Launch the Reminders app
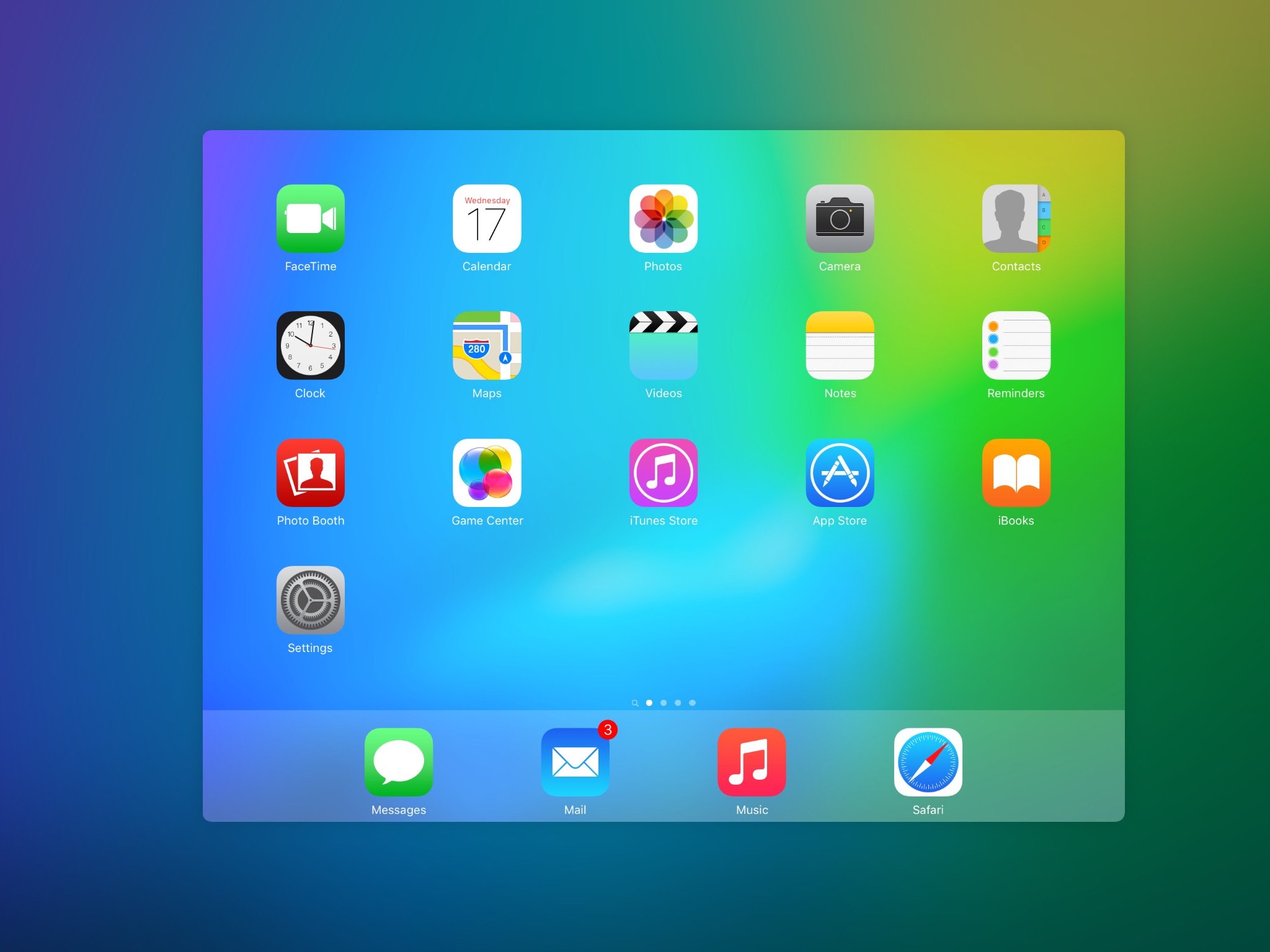This screenshot has height=952, width=1270. 1016,346
